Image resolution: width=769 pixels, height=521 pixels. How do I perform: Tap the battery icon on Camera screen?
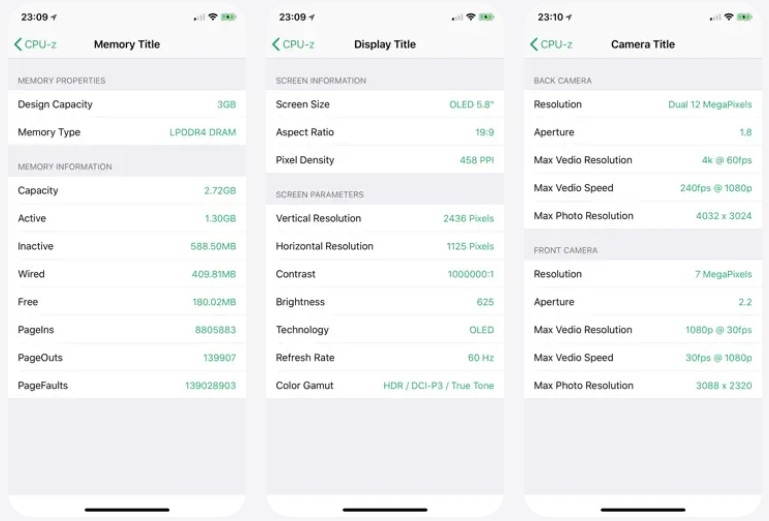tap(744, 17)
